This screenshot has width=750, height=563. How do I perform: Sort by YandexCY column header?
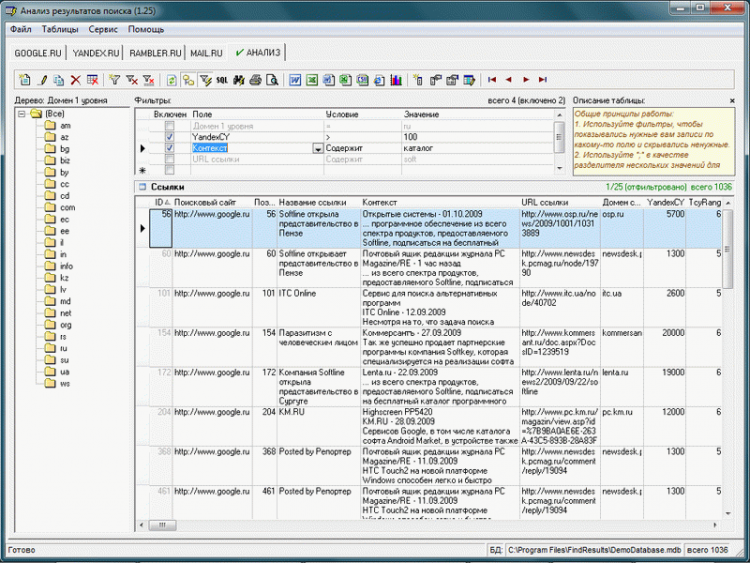[665, 202]
